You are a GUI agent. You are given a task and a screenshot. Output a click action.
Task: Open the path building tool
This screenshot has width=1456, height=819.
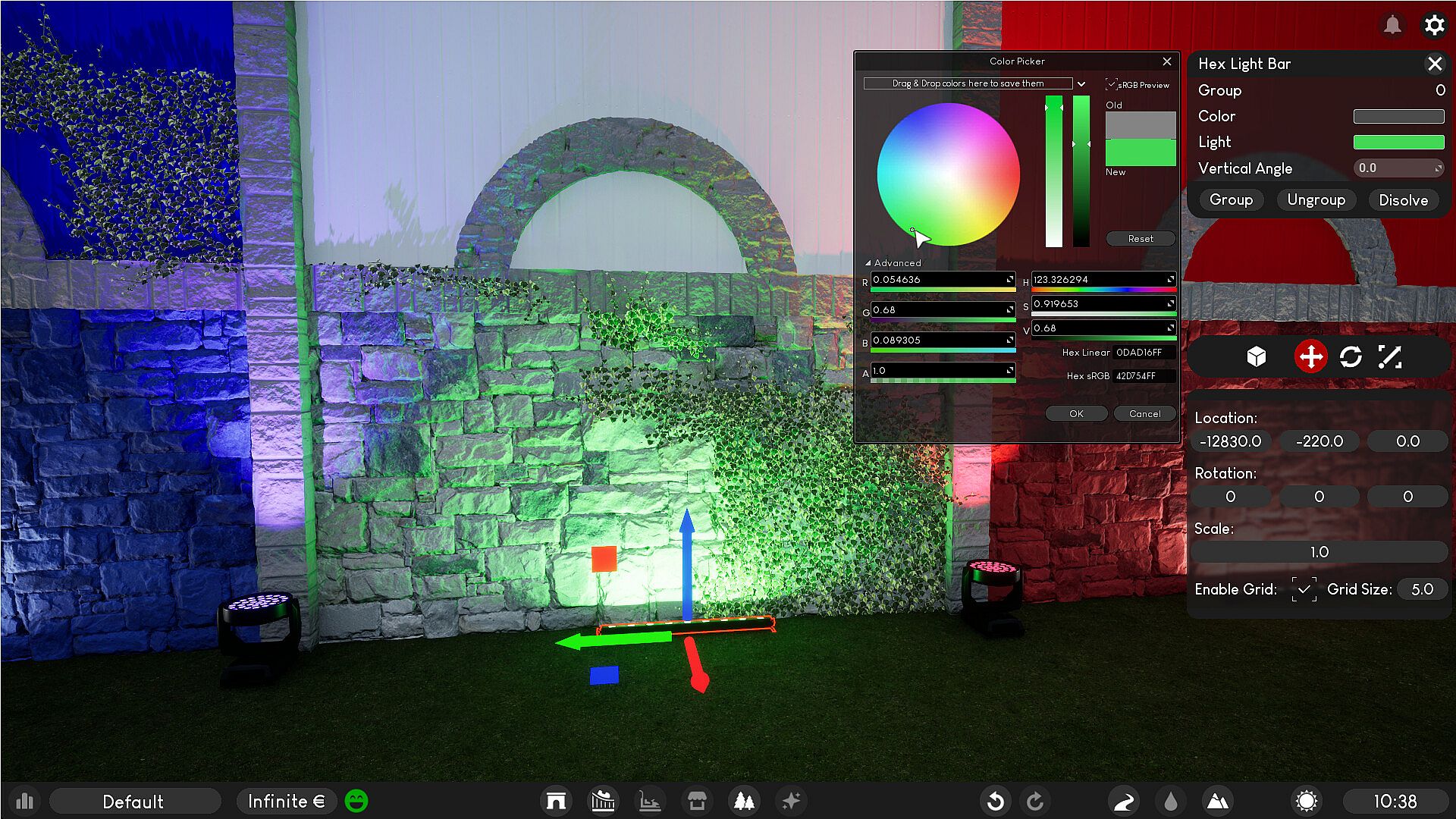point(1124,801)
